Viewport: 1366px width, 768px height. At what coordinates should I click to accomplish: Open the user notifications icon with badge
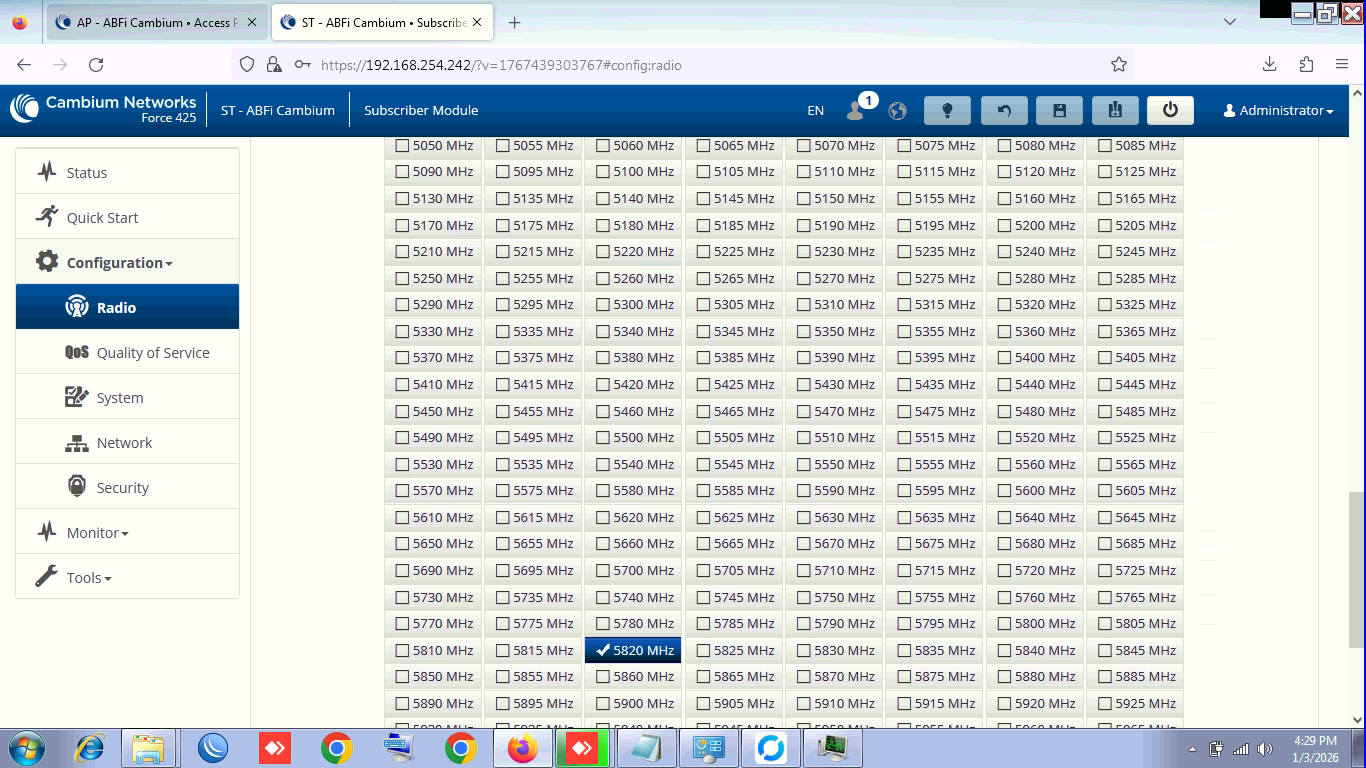point(857,110)
